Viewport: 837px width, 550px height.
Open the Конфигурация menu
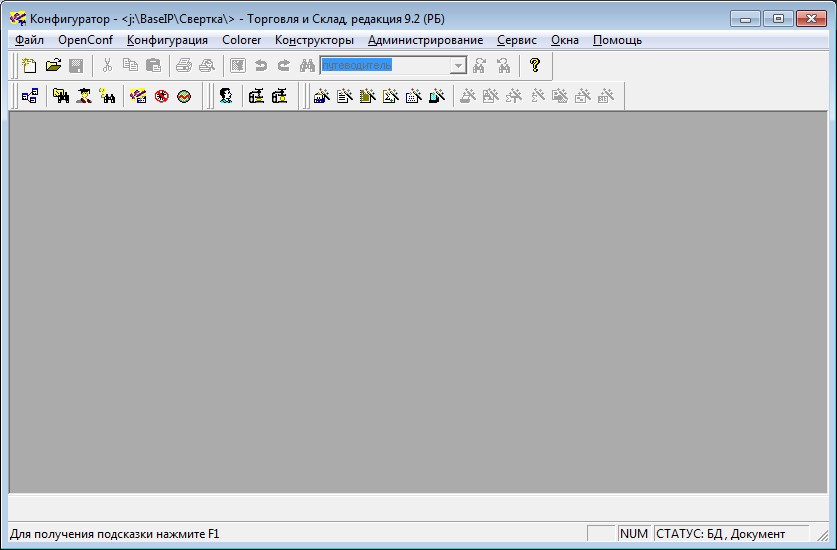click(167, 40)
